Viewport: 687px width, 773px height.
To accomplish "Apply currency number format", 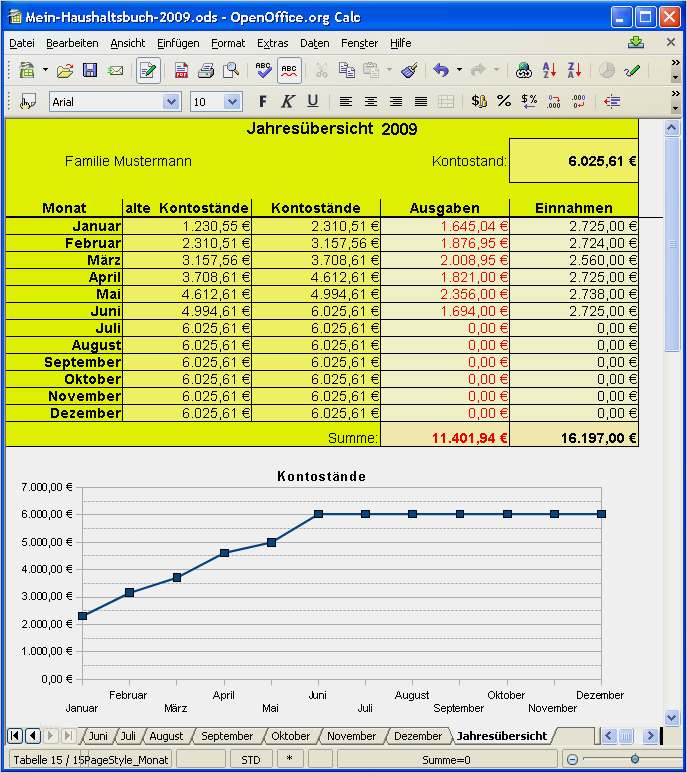I will pos(479,101).
